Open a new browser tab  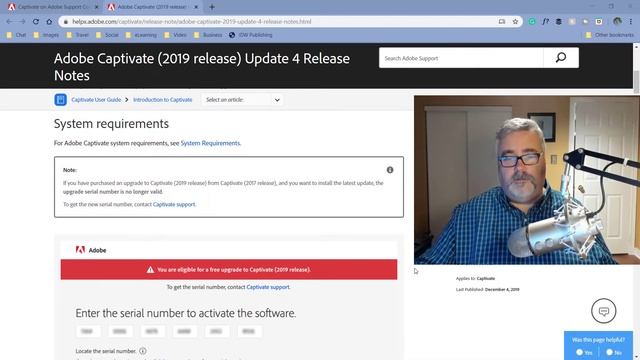(211, 7)
